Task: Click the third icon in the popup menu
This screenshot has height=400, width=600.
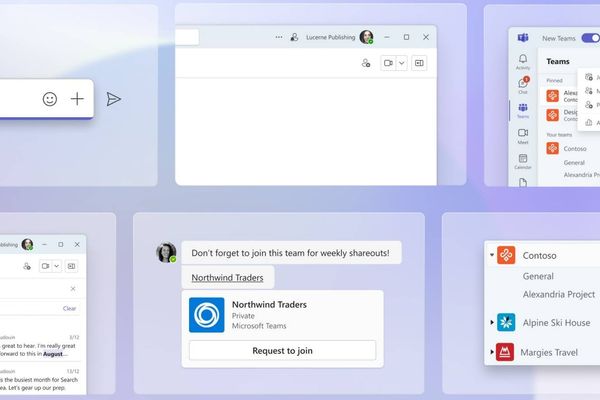Action: 589,104
